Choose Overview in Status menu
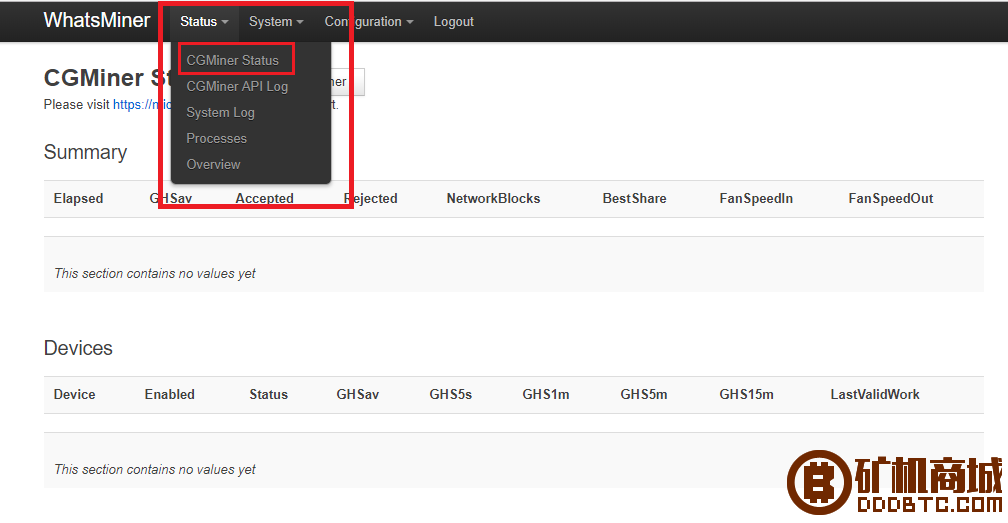This screenshot has width=1008, height=523. [x=213, y=164]
